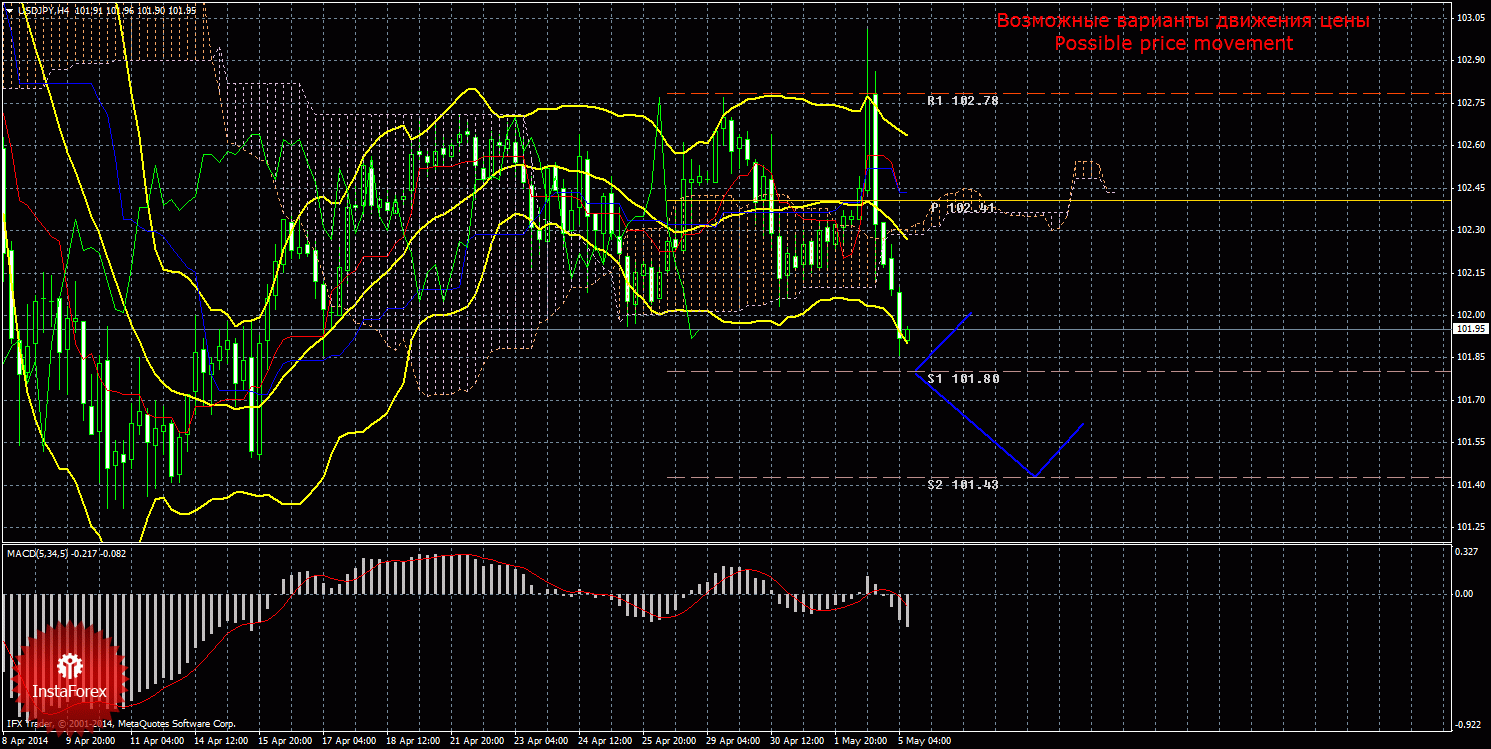
Task: Click the 101.25 value on price axis
Action: tap(1470, 527)
